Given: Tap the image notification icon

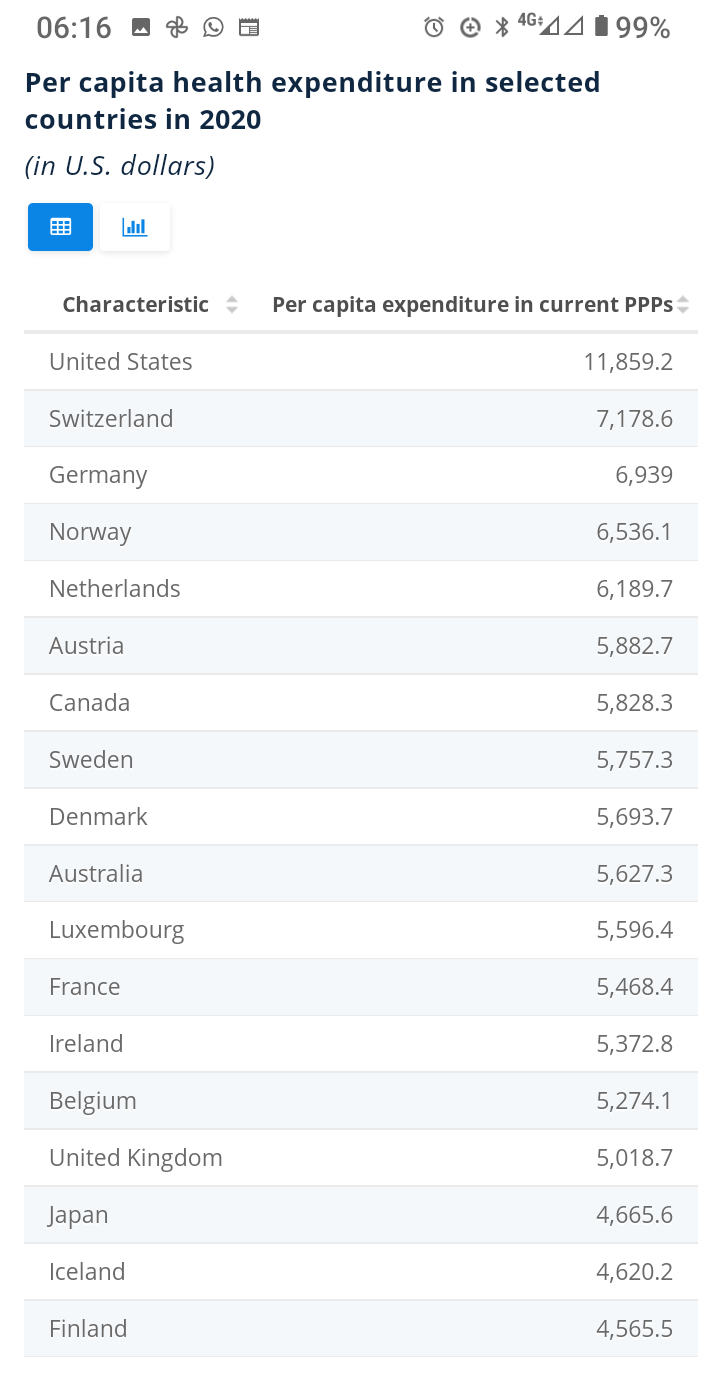Looking at the screenshot, I should [141, 27].
